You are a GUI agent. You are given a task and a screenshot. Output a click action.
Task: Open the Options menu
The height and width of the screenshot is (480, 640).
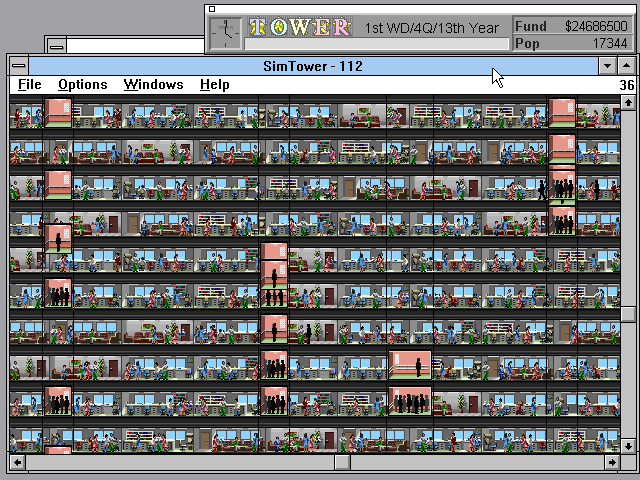[82, 84]
